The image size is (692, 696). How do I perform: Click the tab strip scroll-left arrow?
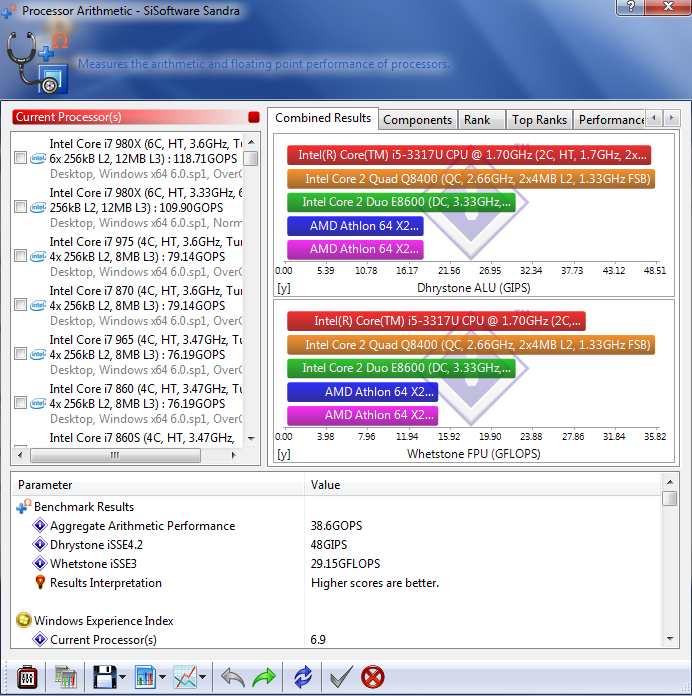653,118
